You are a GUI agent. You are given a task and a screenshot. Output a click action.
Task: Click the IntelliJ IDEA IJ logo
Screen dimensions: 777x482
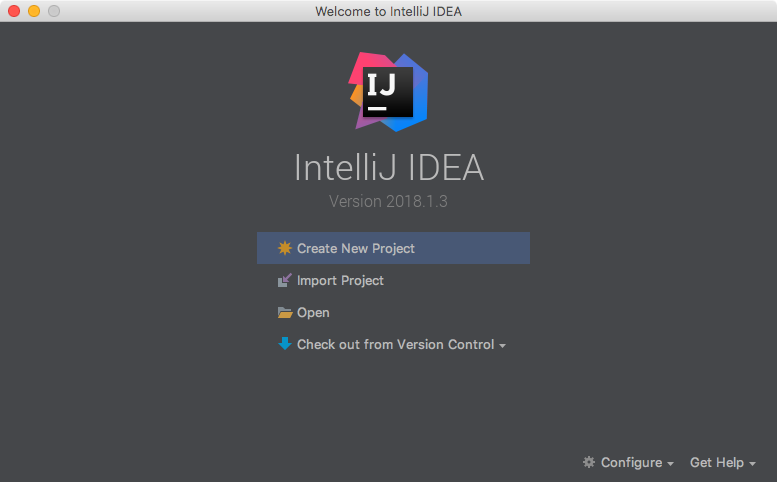tap(388, 92)
